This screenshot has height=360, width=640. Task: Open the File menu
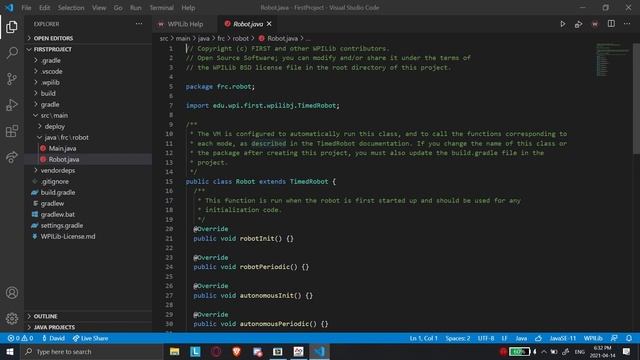pyautogui.click(x=26, y=7)
